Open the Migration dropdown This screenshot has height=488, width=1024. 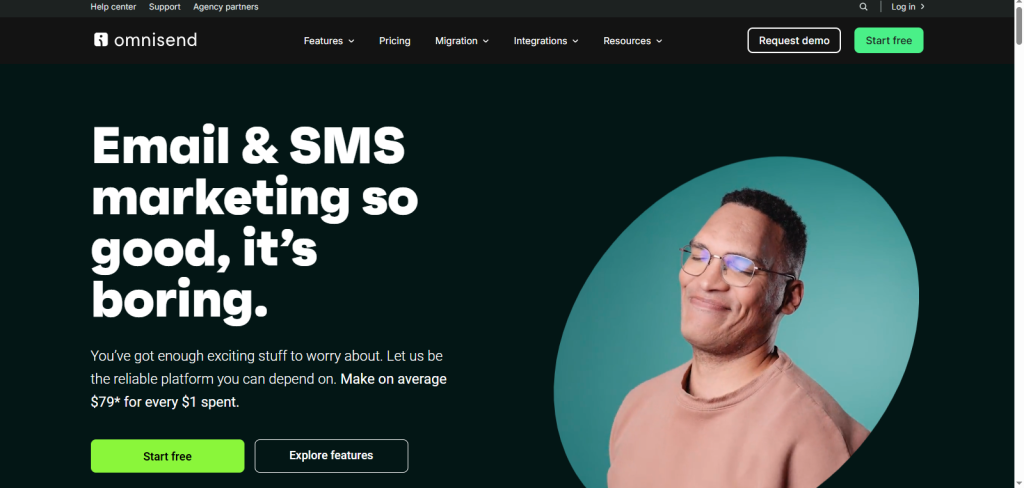tap(462, 41)
